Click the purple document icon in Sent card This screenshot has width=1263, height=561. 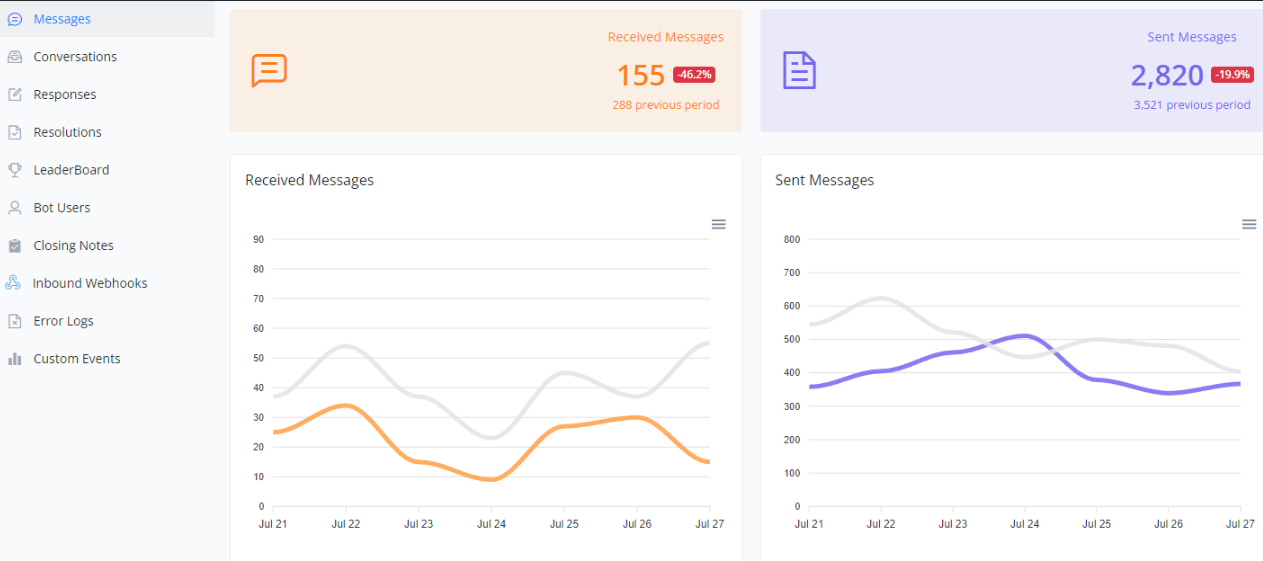coord(799,71)
